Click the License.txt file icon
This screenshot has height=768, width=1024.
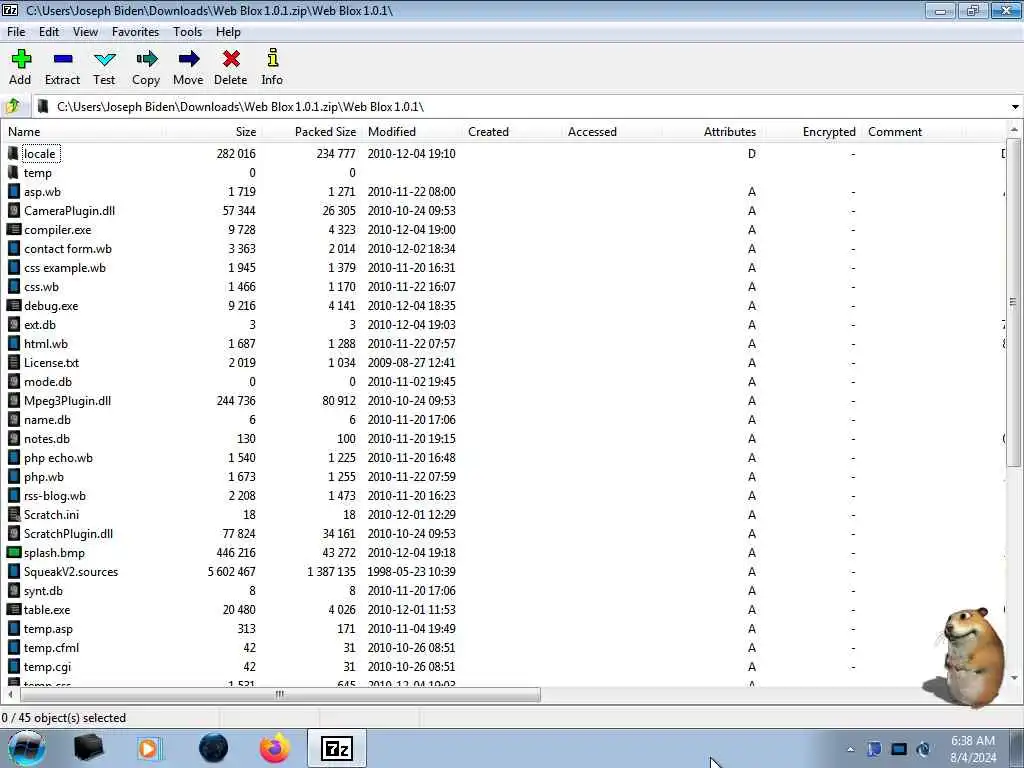pyautogui.click(x=13, y=362)
